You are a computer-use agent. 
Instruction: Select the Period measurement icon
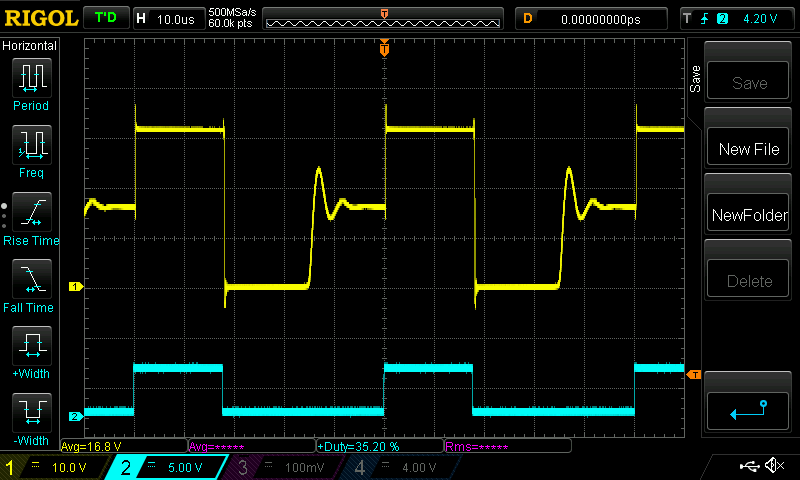[30, 78]
